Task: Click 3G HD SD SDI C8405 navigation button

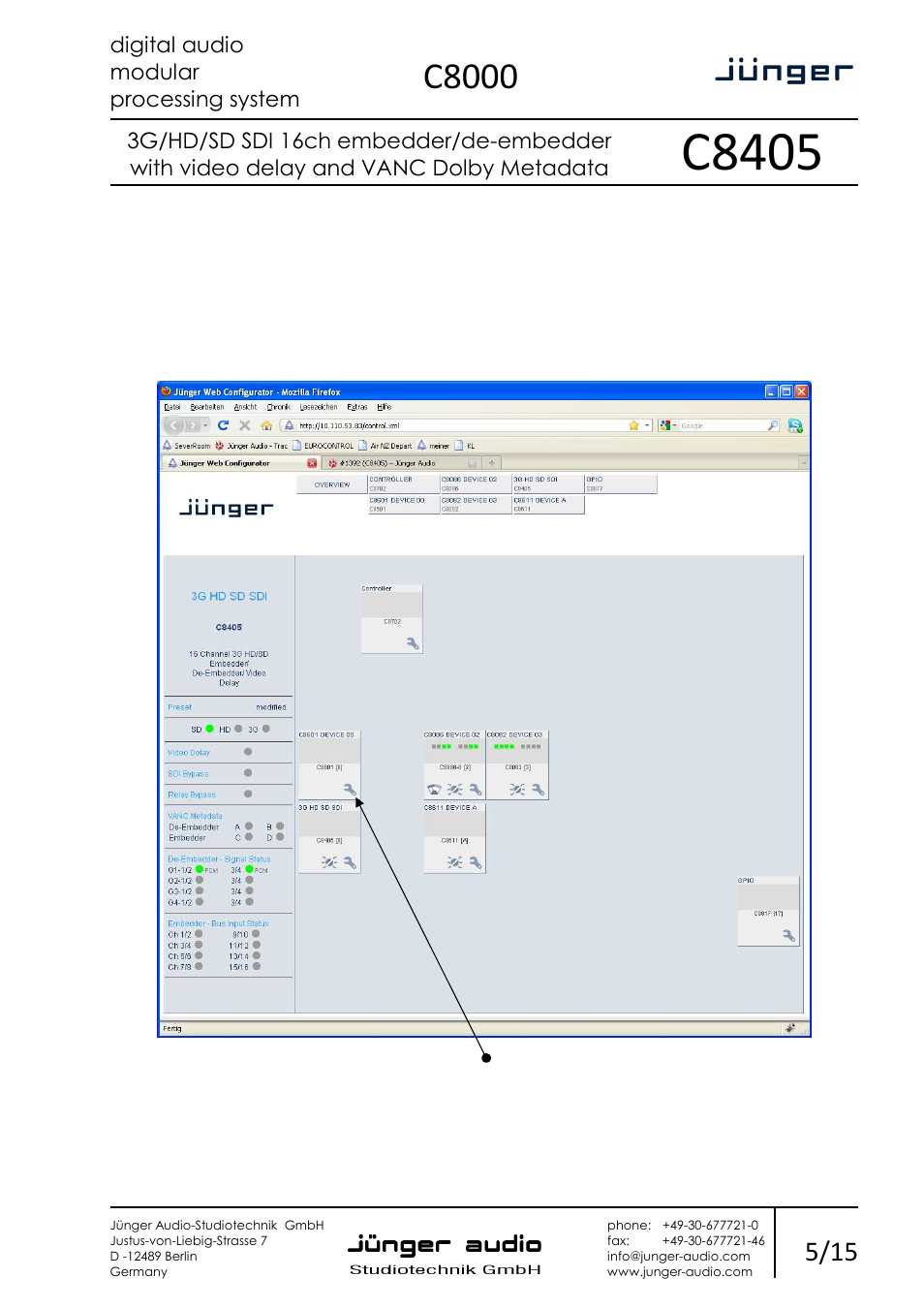Action: [548, 483]
